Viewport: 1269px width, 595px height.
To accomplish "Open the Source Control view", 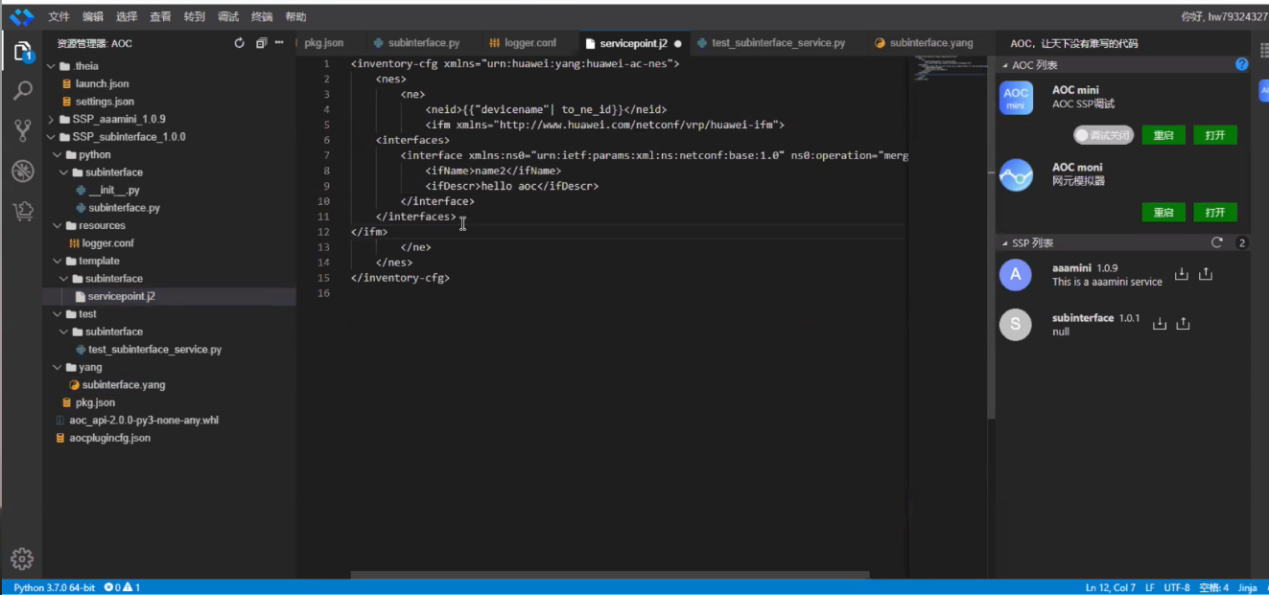I will tap(22, 131).
